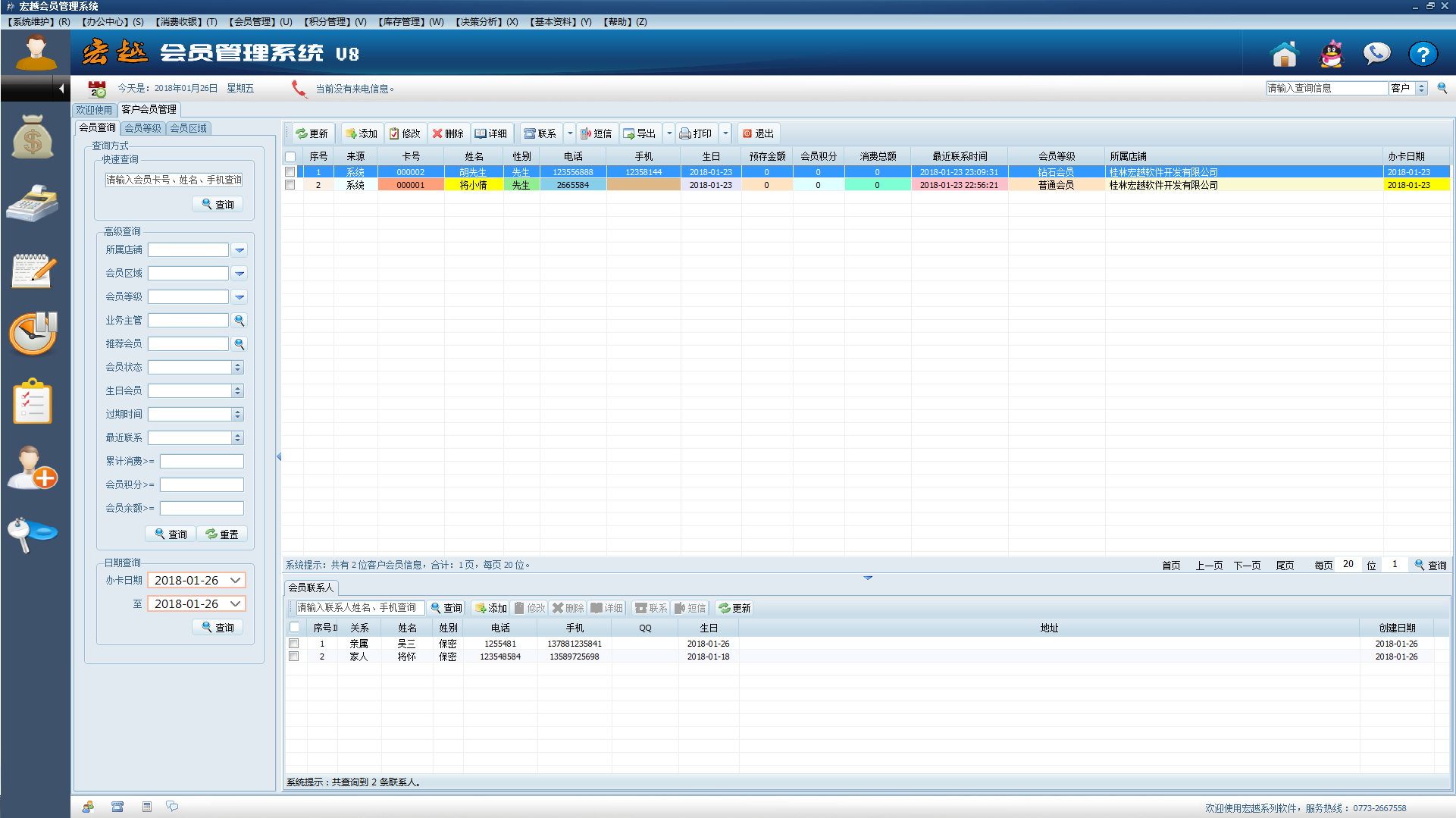Viewport: 1456px width, 818px height.
Task: Click the add-member person icon in sidebar
Action: coord(33,468)
